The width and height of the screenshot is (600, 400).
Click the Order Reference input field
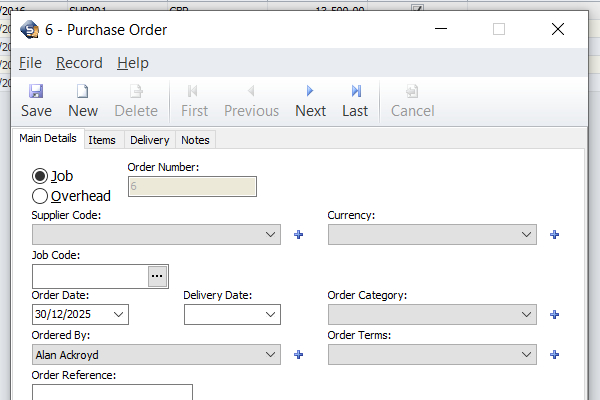click(x=112, y=392)
